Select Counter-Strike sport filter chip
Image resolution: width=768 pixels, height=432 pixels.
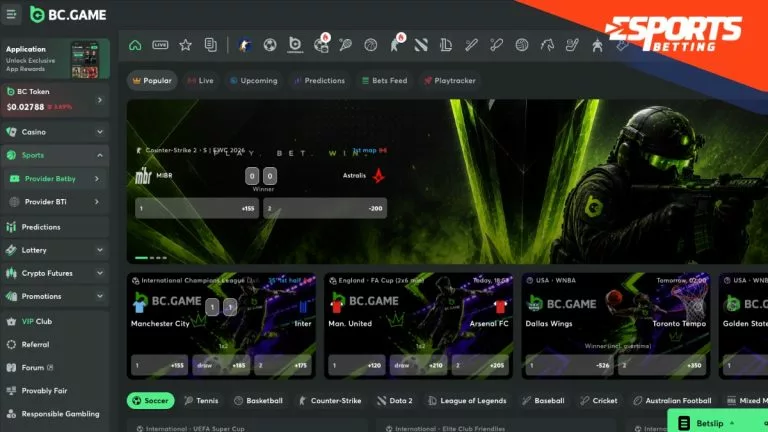click(x=330, y=401)
